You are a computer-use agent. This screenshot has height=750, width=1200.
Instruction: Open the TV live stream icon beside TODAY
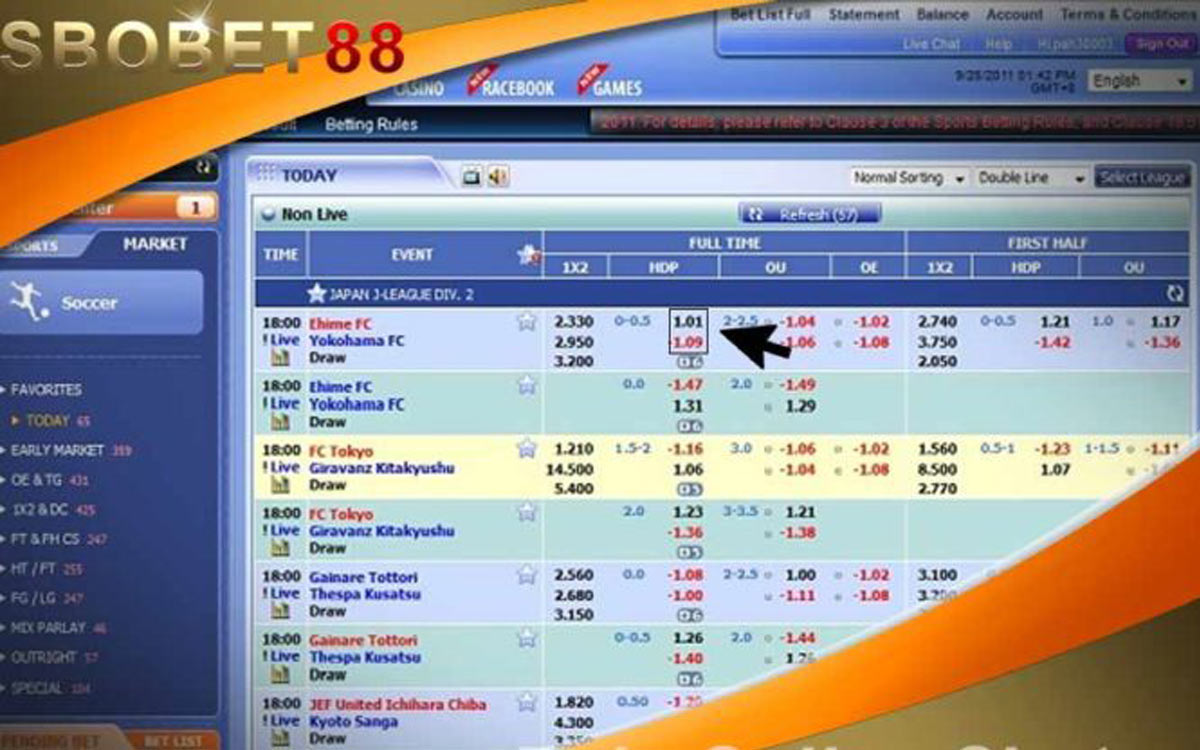472,177
